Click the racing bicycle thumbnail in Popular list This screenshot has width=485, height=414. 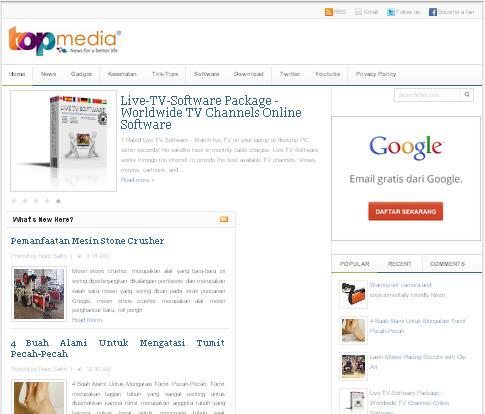[x=353, y=366]
